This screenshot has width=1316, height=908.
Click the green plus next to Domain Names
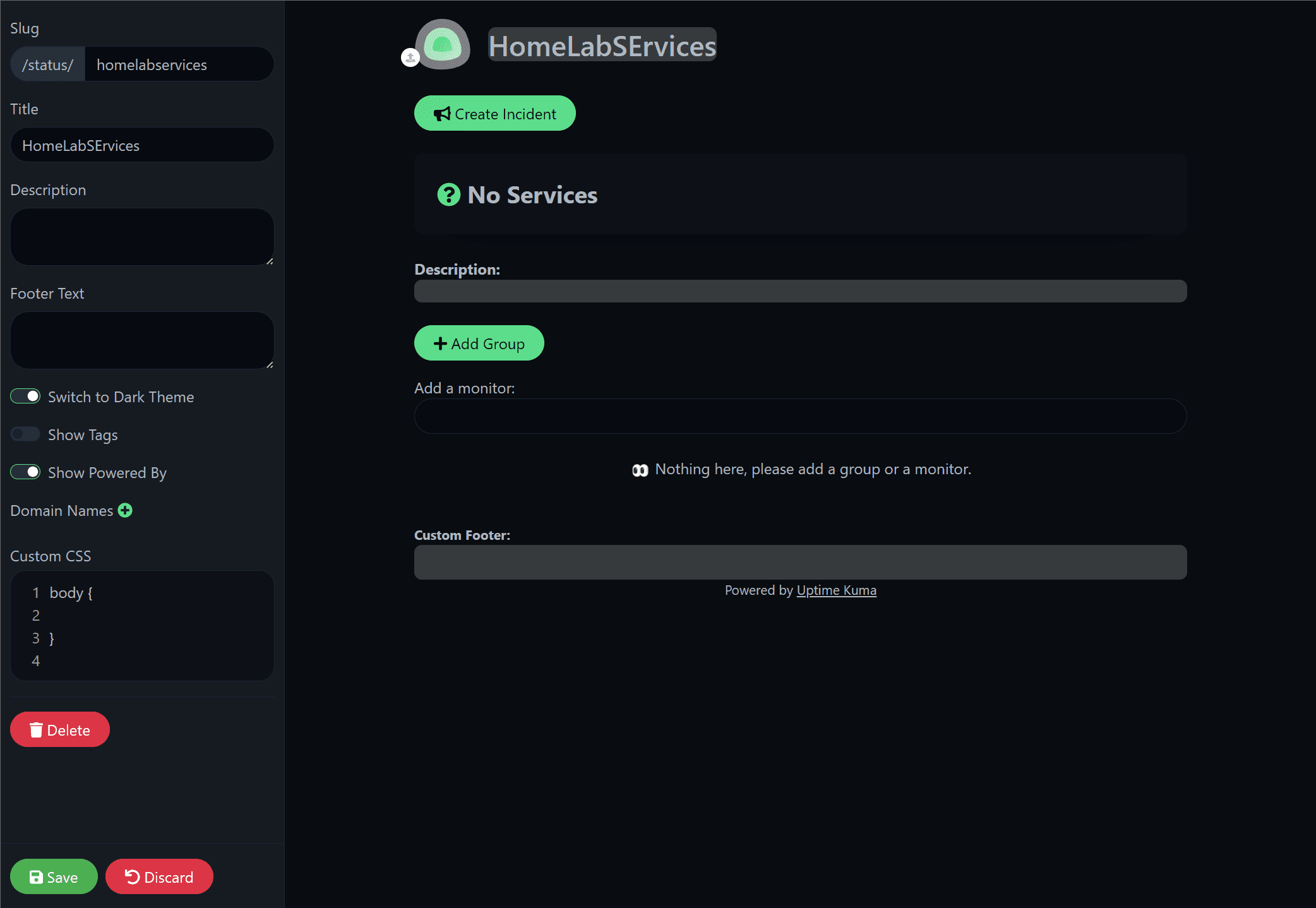pyautogui.click(x=125, y=510)
